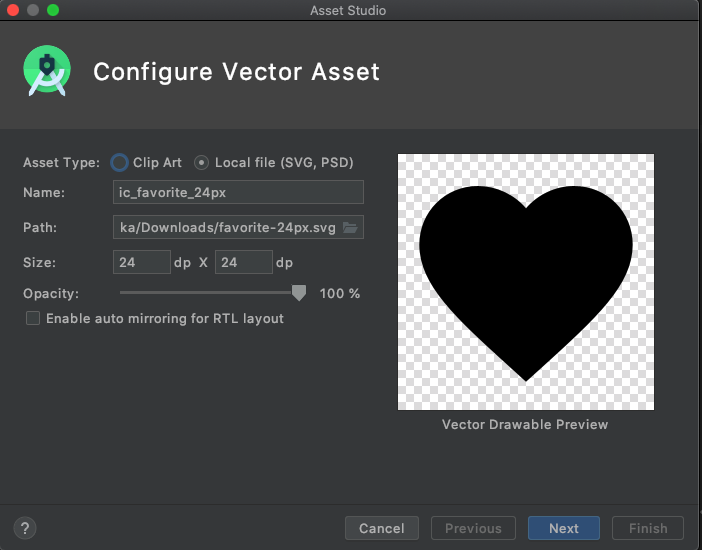Click the 'Size:' label

point(39,262)
